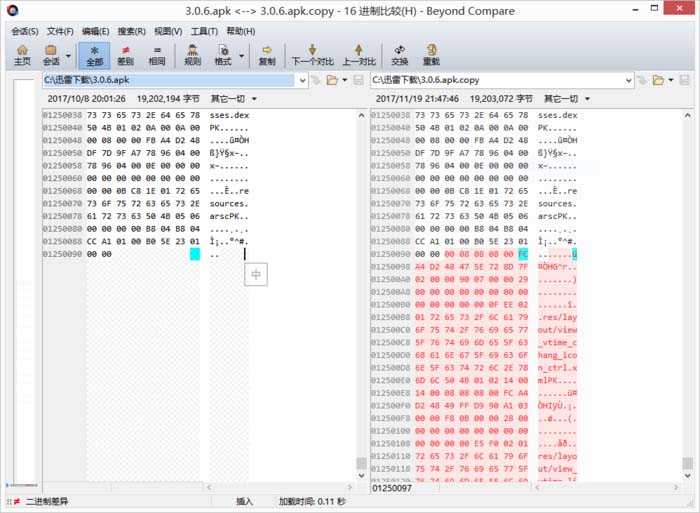Click the left path field 3.0.6.apk
The width and height of the screenshot is (700, 513).
pyautogui.click(x=169, y=80)
